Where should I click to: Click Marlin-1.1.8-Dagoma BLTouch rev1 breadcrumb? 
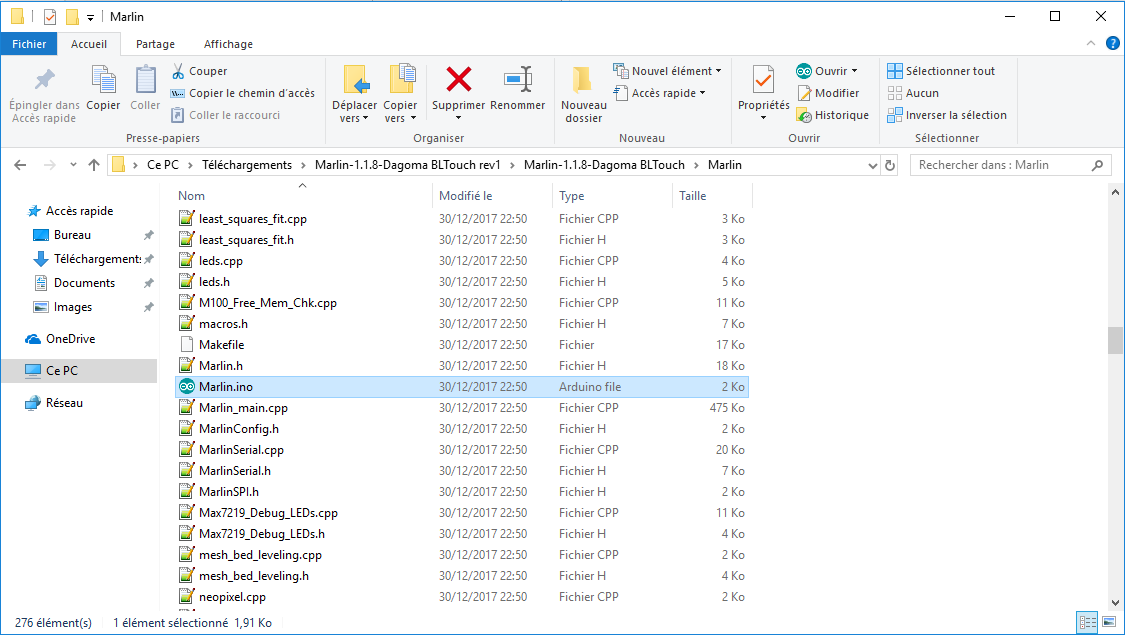[x=408, y=165]
